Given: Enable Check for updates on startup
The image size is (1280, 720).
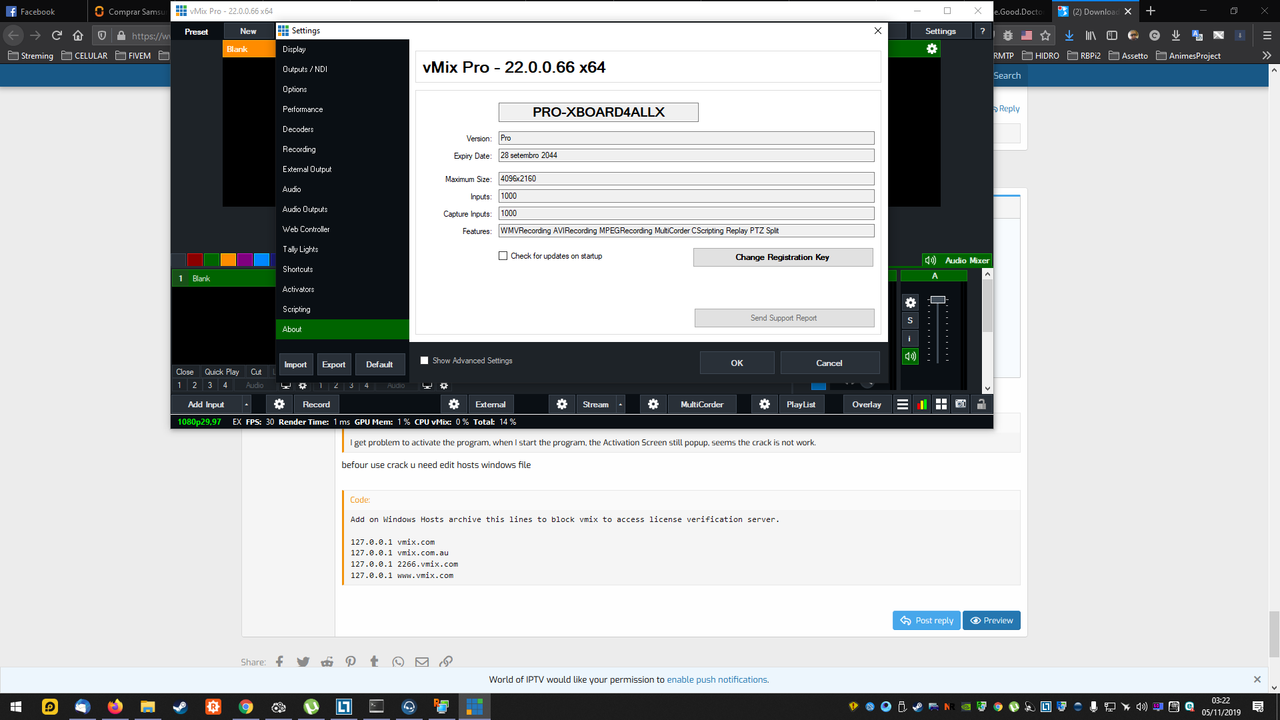Looking at the screenshot, I should tap(503, 256).
